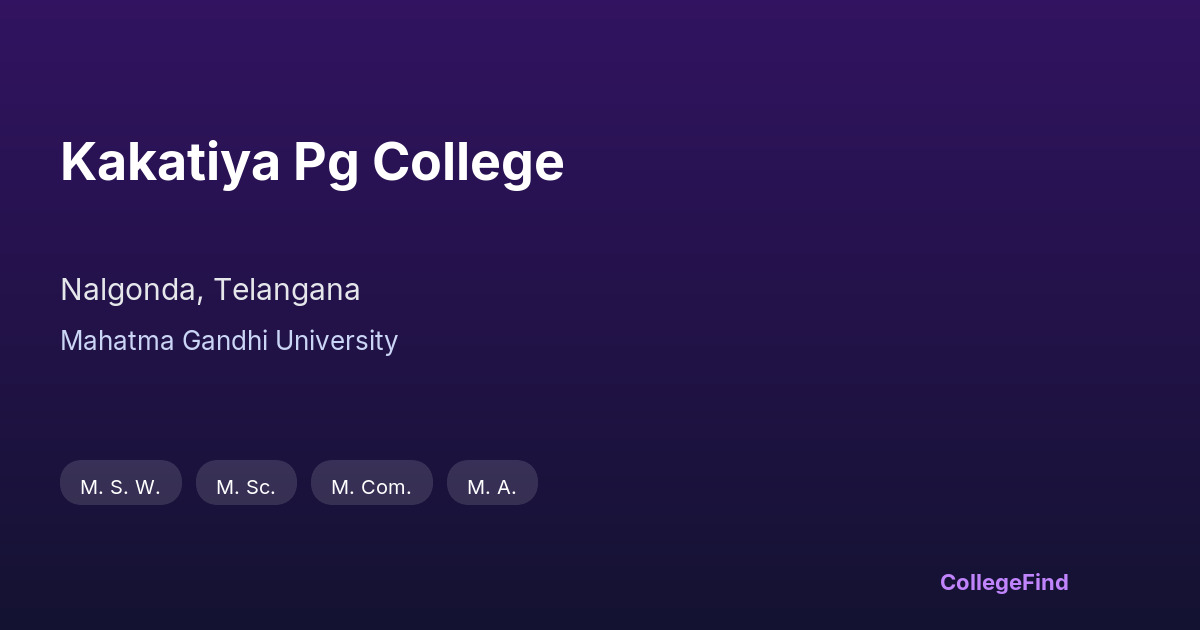The height and width of the screenshot is (630, 1200).
Task: Click the word Nalgonda in the location
Action: pyautogui.click(x=131, y=290)
